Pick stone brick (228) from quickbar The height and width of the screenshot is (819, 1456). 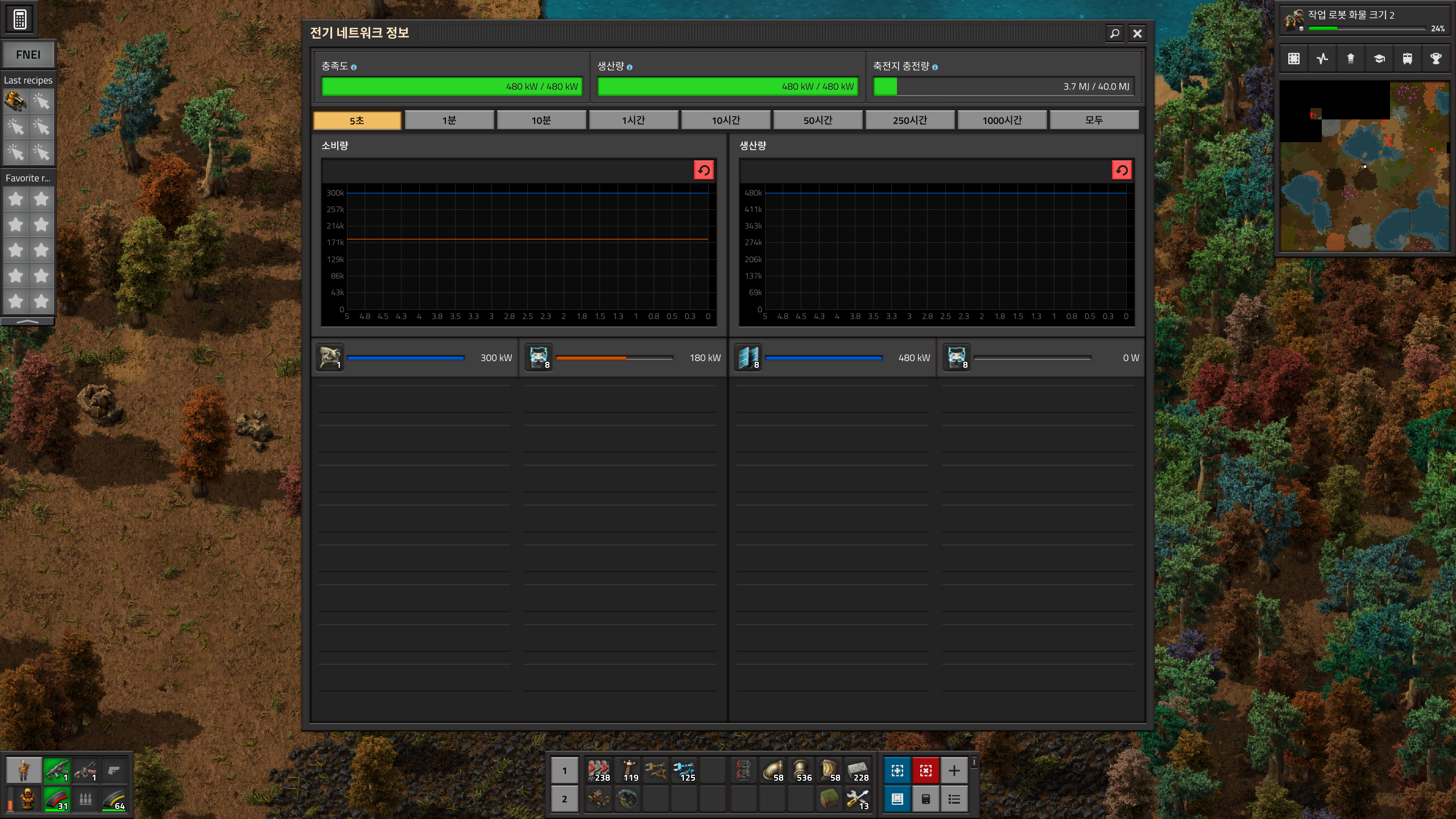pos(858,771)
